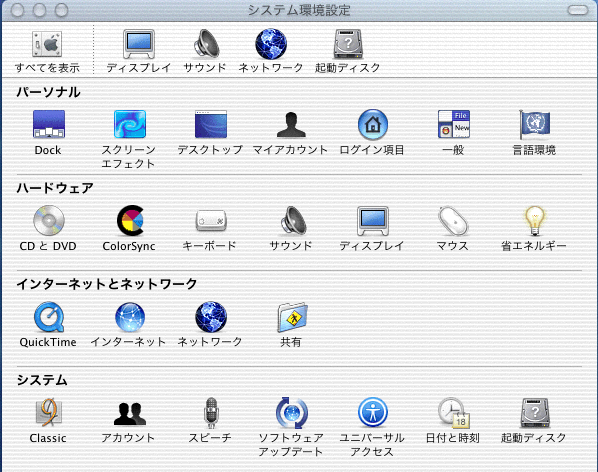Open アカウント preferences in システム section
This screenshot has height=472, width=598.
(130, 413)
